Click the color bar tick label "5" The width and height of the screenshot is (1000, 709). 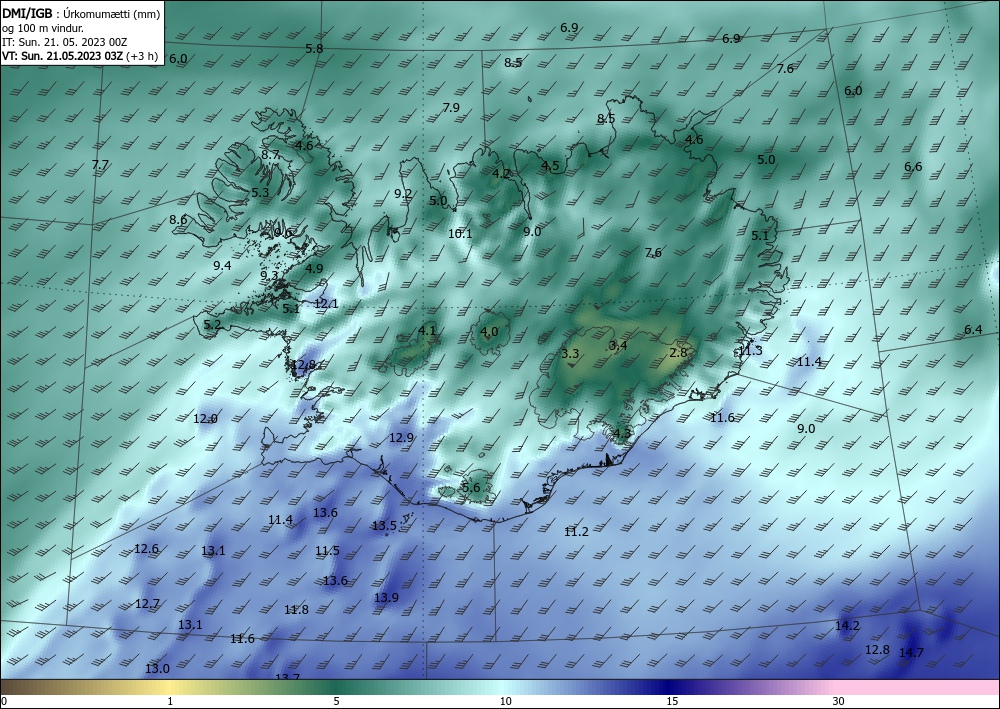[336, 701]
